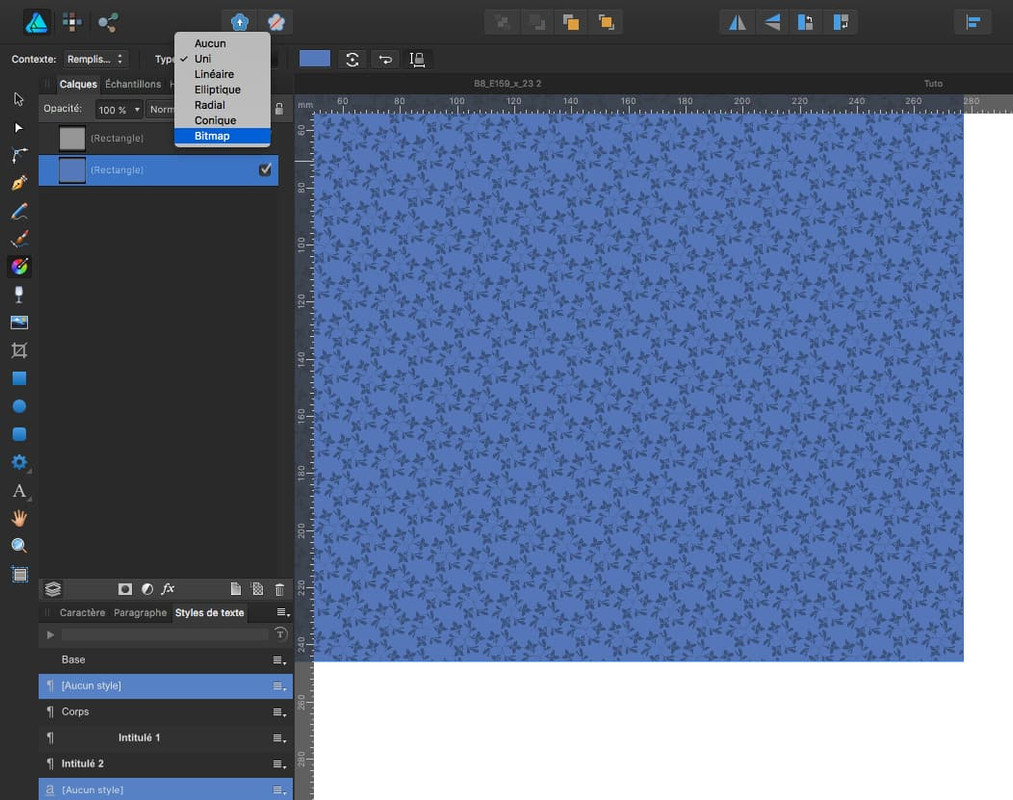Select the View hand tool
Image resolution: width=1013 pixels, height=800 pixels.
coord(19,518)
